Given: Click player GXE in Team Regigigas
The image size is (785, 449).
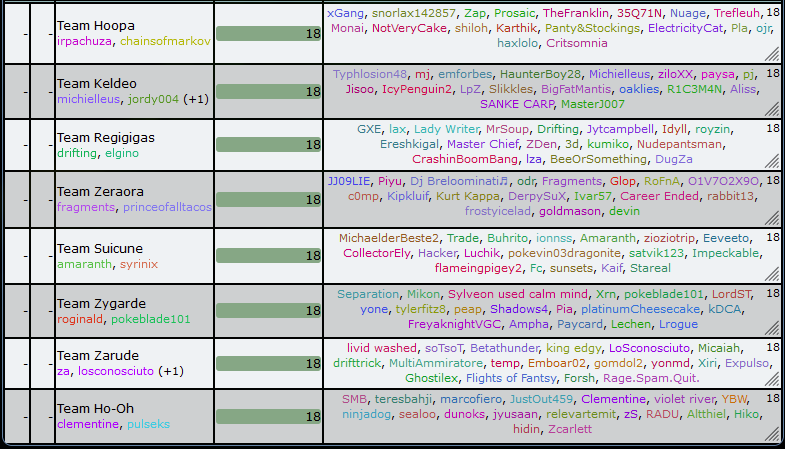Looking at the screenshot, I should pyautogui.click(x=369, y=129).
